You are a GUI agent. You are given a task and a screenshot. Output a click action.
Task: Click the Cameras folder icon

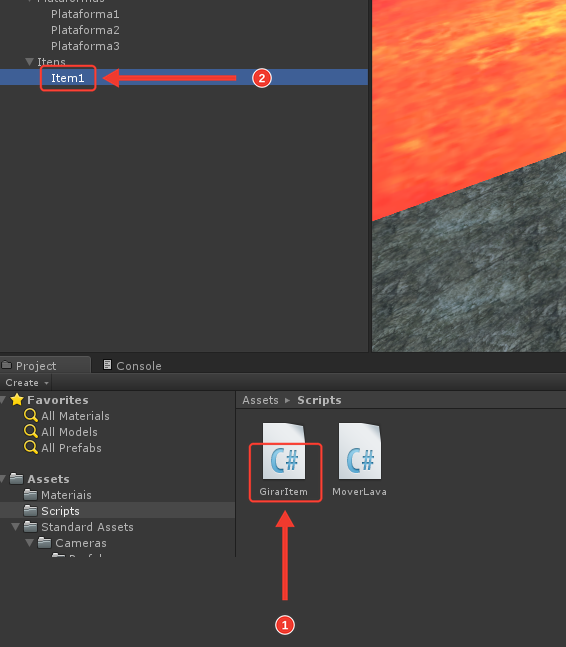(x=45, y=543)
